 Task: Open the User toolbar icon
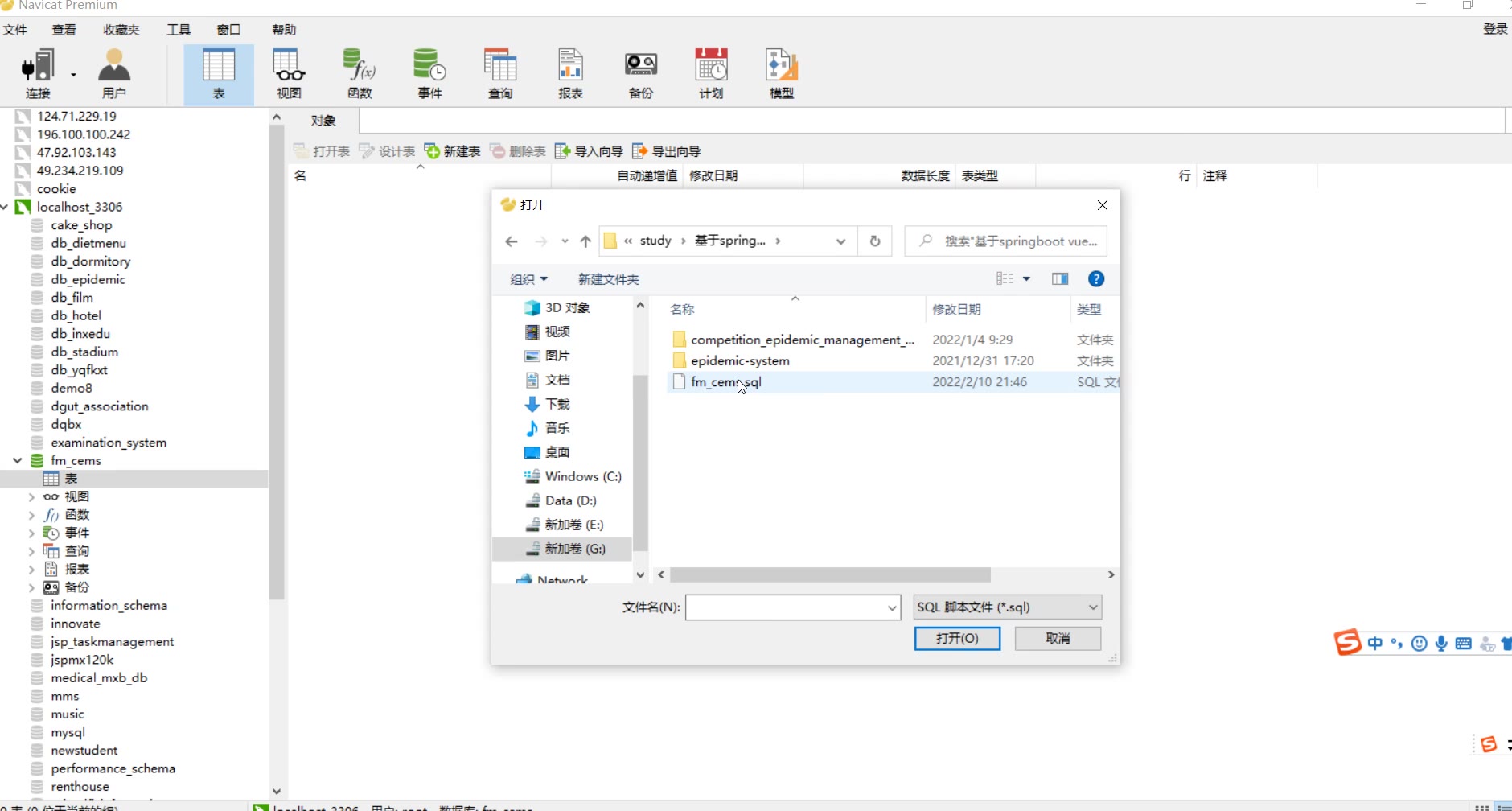pyautogui.click(x=113, y=74)
